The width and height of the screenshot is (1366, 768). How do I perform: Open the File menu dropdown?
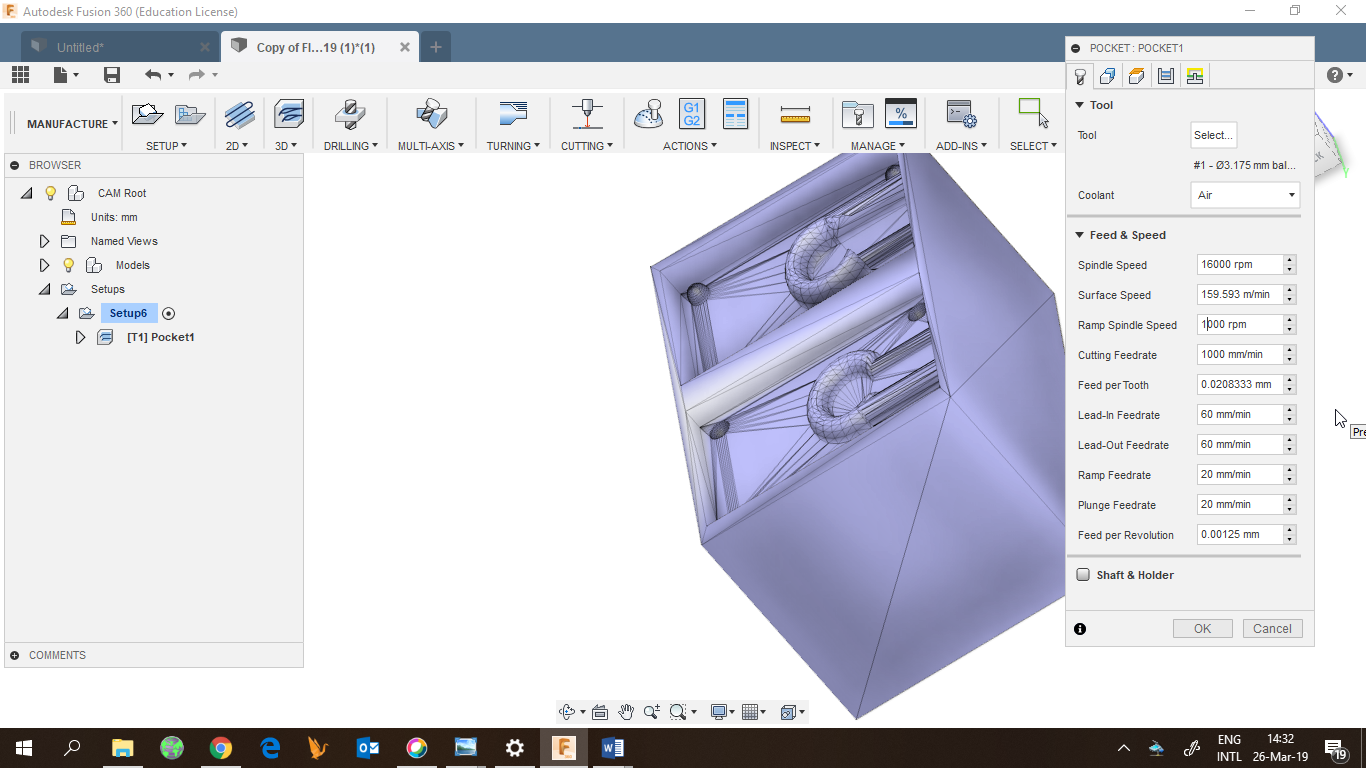pyautogui.click(x=66, y=75)
